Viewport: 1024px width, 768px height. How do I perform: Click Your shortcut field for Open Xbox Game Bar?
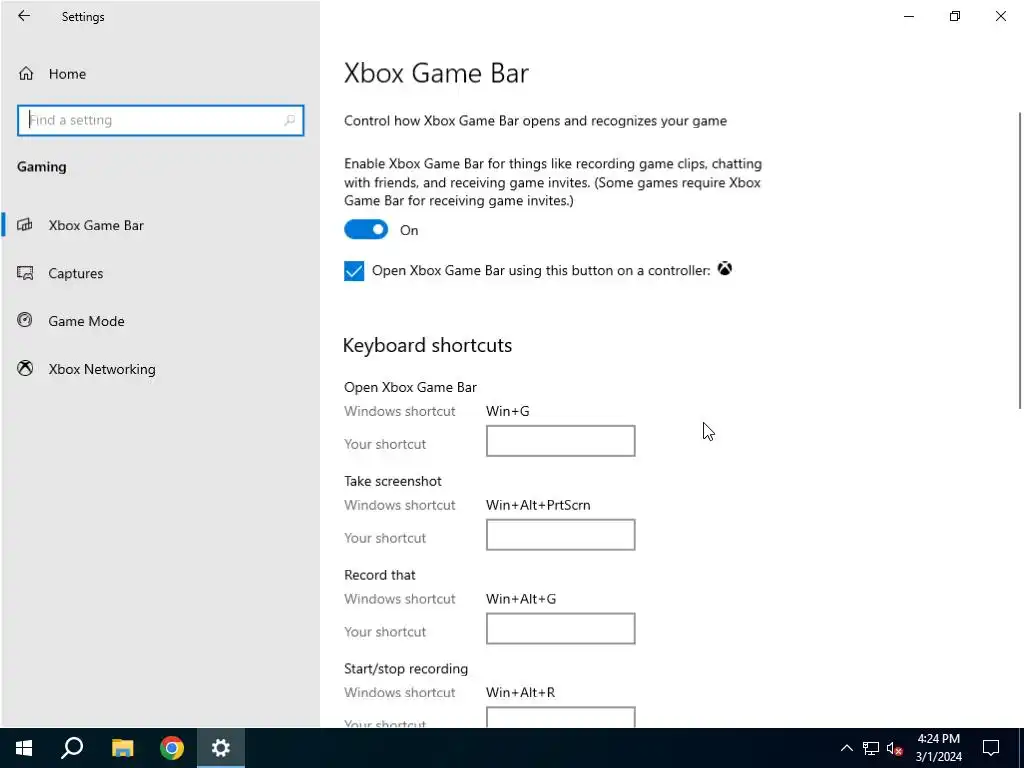(x=560, y=441)
